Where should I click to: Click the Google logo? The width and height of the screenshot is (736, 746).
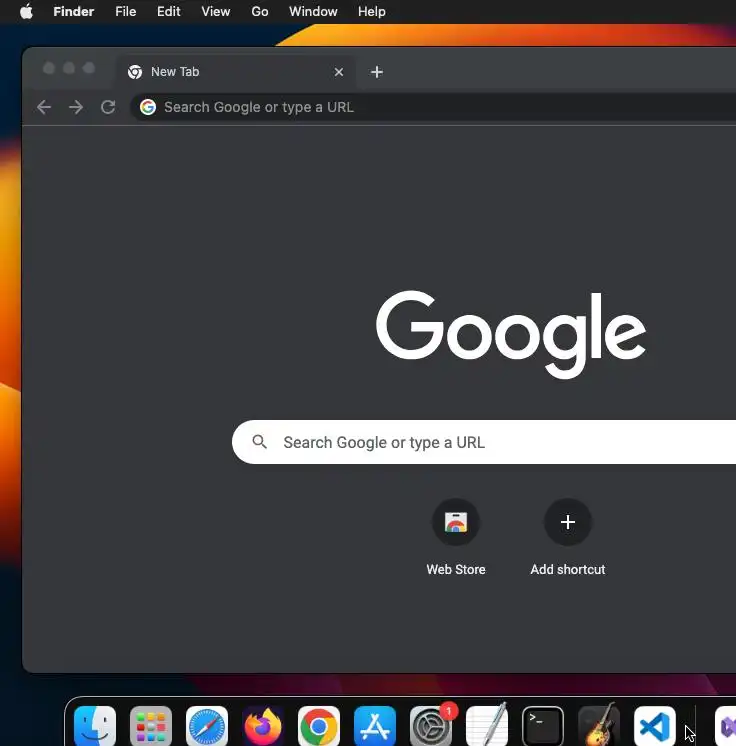[510, 335]
